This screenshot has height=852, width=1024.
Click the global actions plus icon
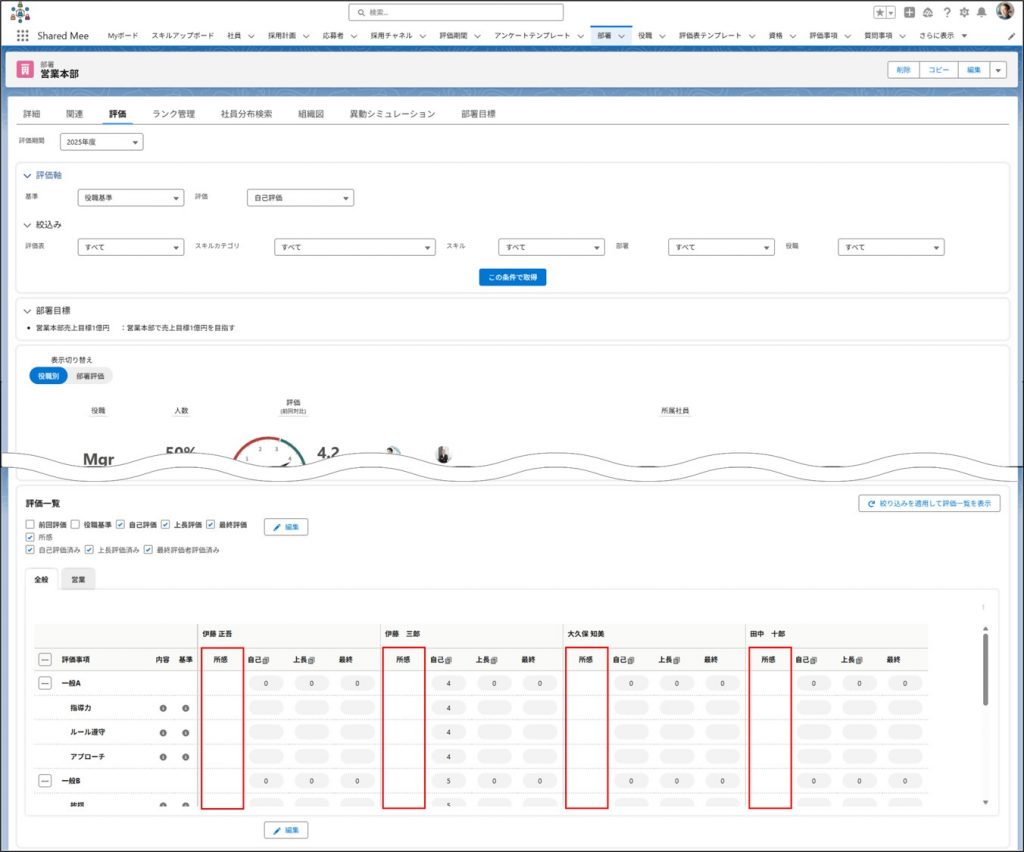(909, 12)
